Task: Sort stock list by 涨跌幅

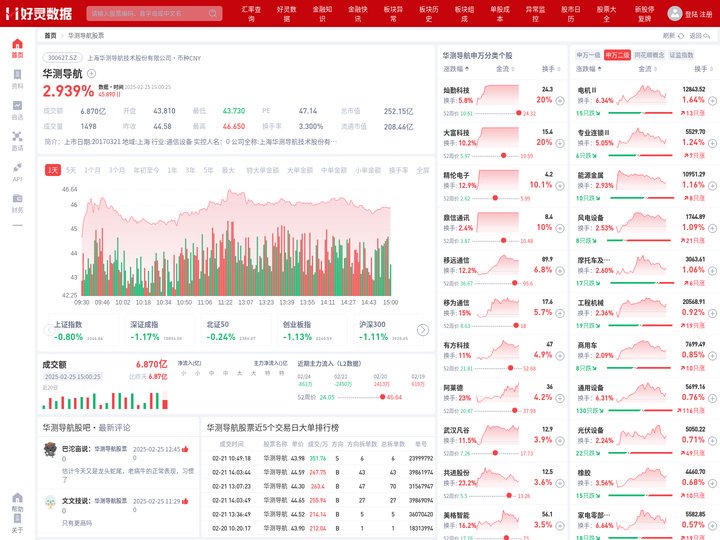Action: click(456, 69)
